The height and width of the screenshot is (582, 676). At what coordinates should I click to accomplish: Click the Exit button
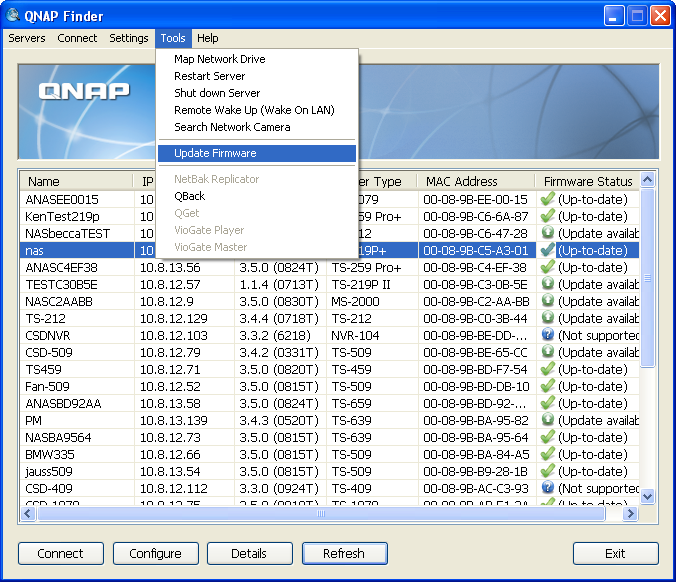[616, 553]
